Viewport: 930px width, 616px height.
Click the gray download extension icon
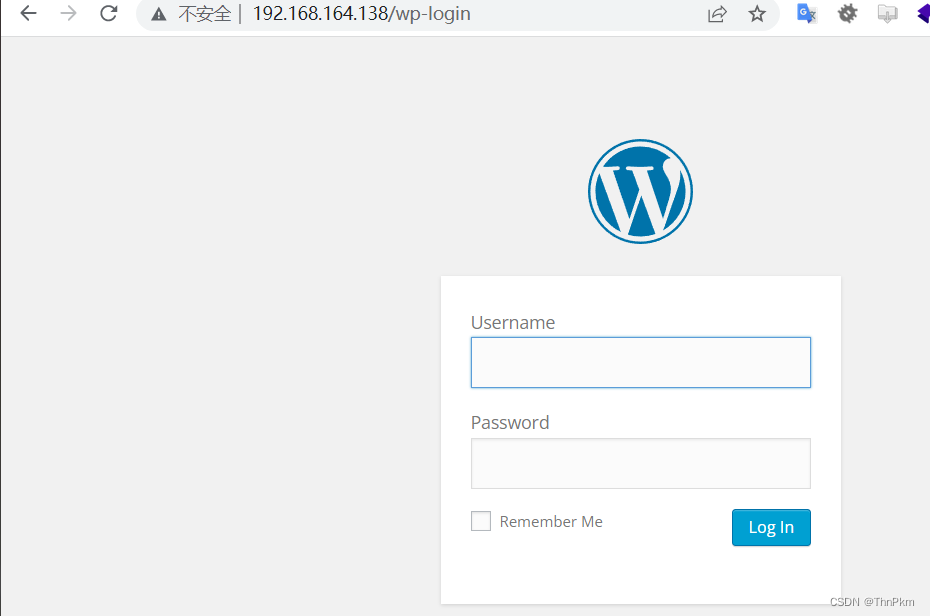[x=887, y=13]
